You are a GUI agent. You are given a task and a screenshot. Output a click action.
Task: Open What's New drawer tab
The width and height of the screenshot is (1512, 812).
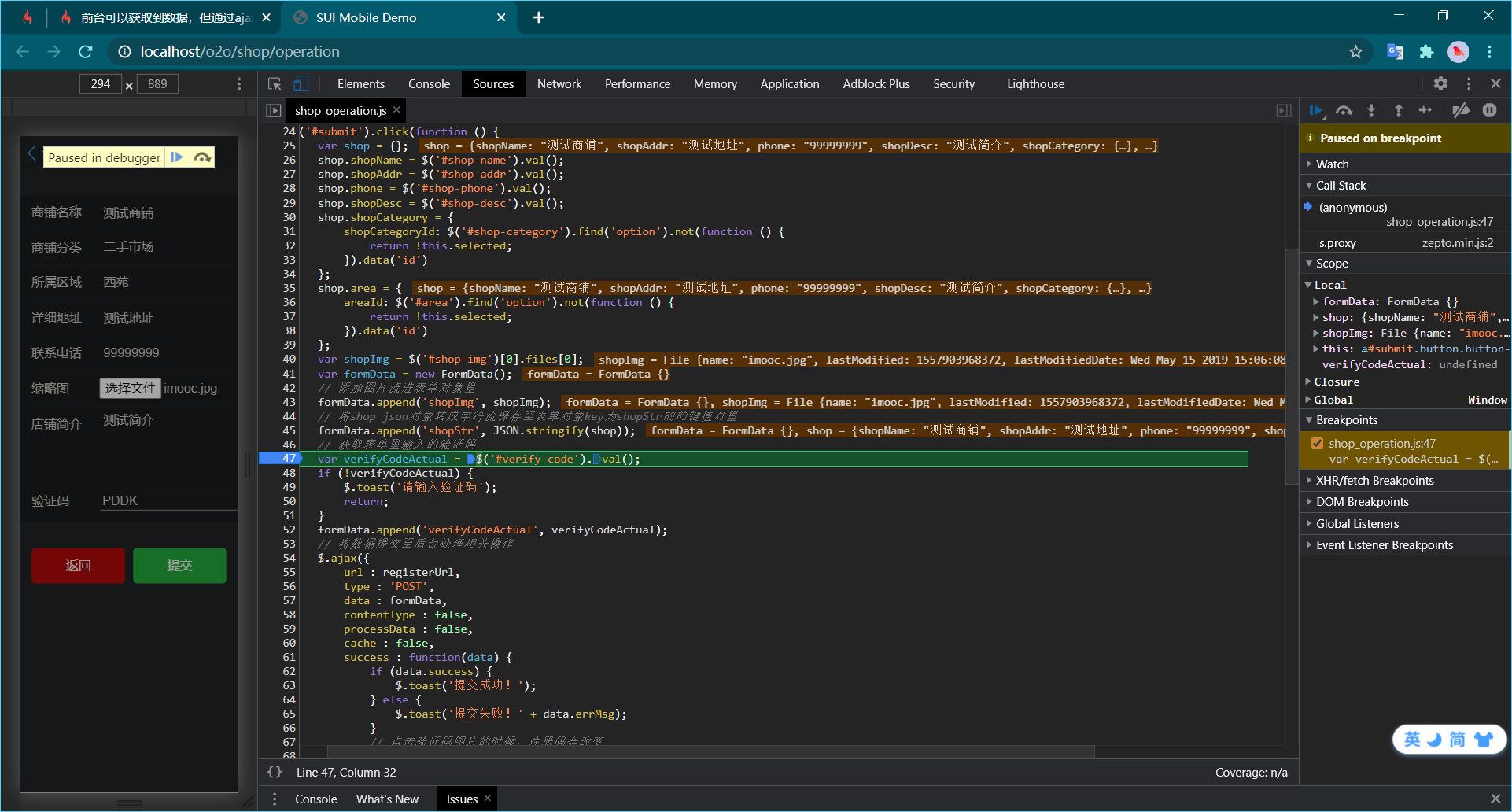(x=387, y=799)
